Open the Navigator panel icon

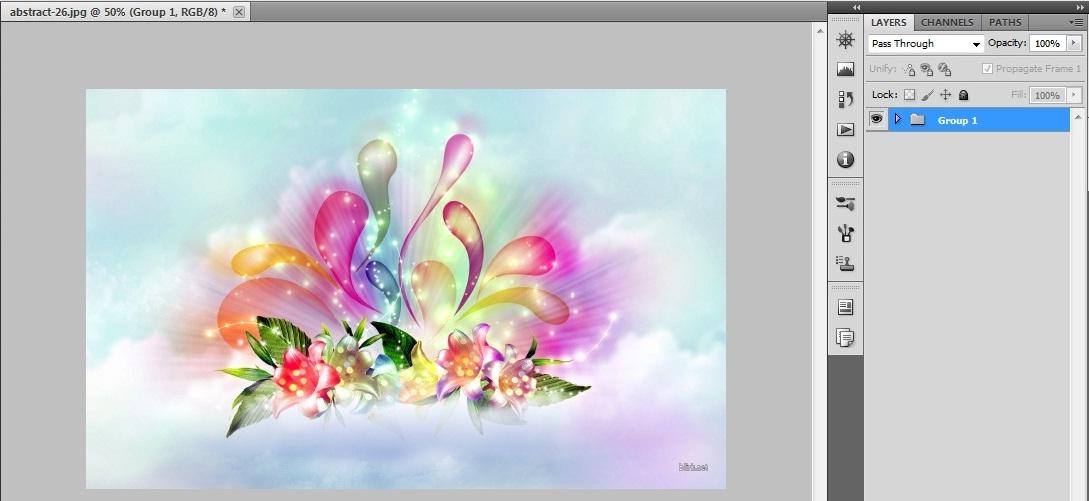[845, 40]
